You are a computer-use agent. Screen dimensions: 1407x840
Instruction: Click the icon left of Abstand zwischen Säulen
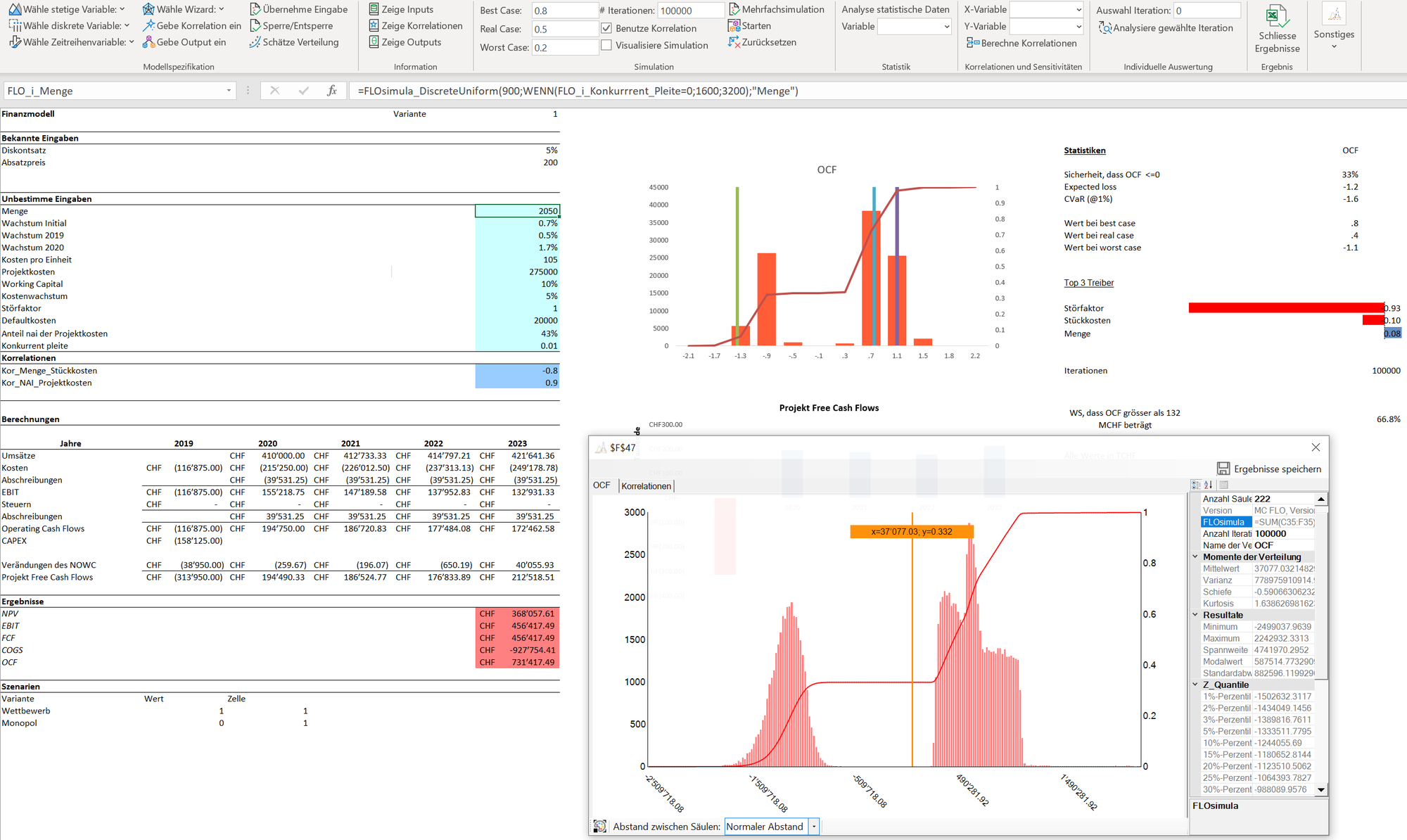click(600, 827)
